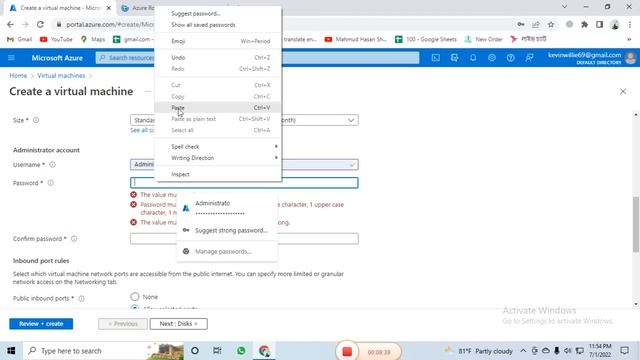
Task: Choose Select all in context menu
Action: [x=218, y=130]
